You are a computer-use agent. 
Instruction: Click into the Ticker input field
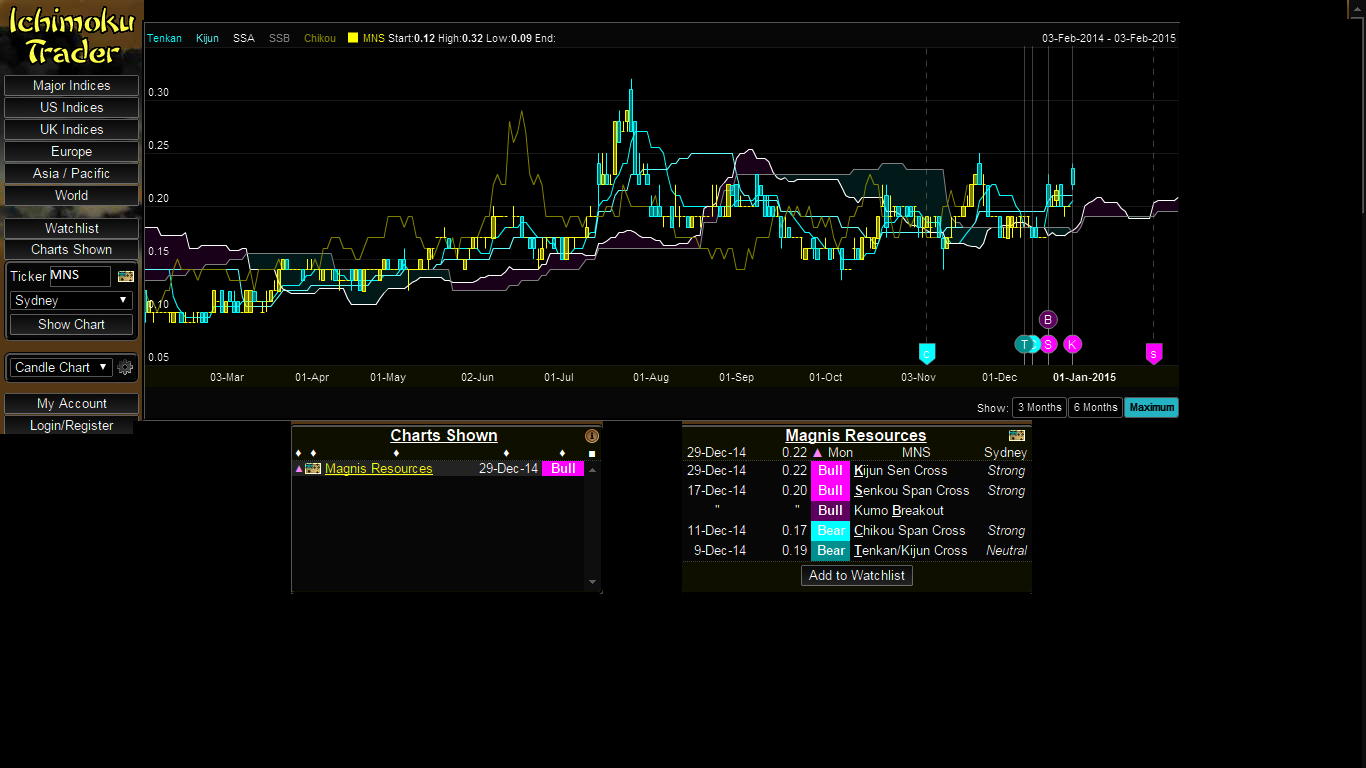[80, 276]
